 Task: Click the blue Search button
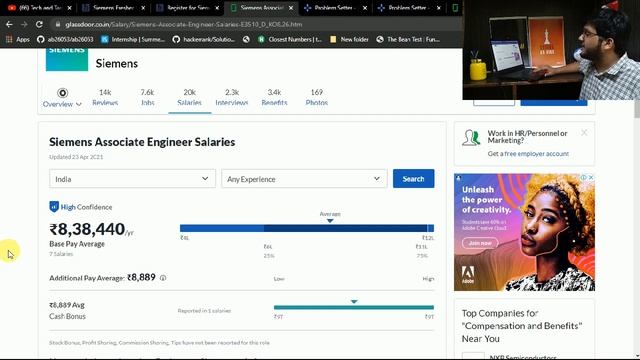pos(413,179)
